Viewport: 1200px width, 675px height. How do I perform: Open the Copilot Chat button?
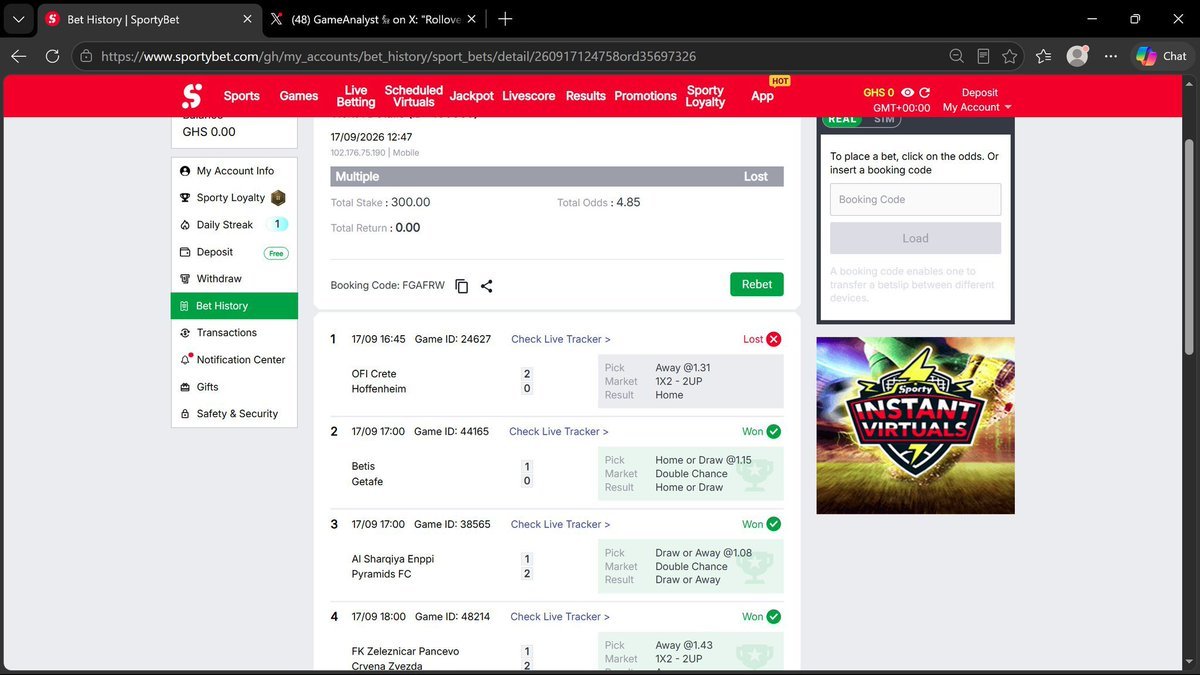click(x=1161, y=56)
